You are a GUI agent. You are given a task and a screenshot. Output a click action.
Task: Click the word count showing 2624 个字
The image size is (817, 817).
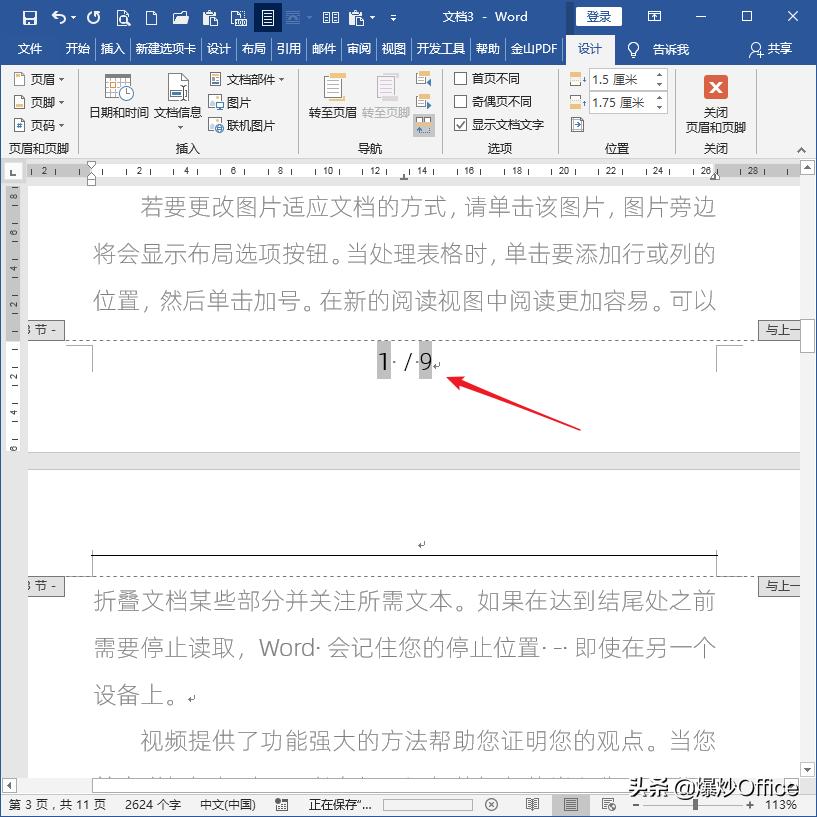pyautogui.click(x=153, y=804)
